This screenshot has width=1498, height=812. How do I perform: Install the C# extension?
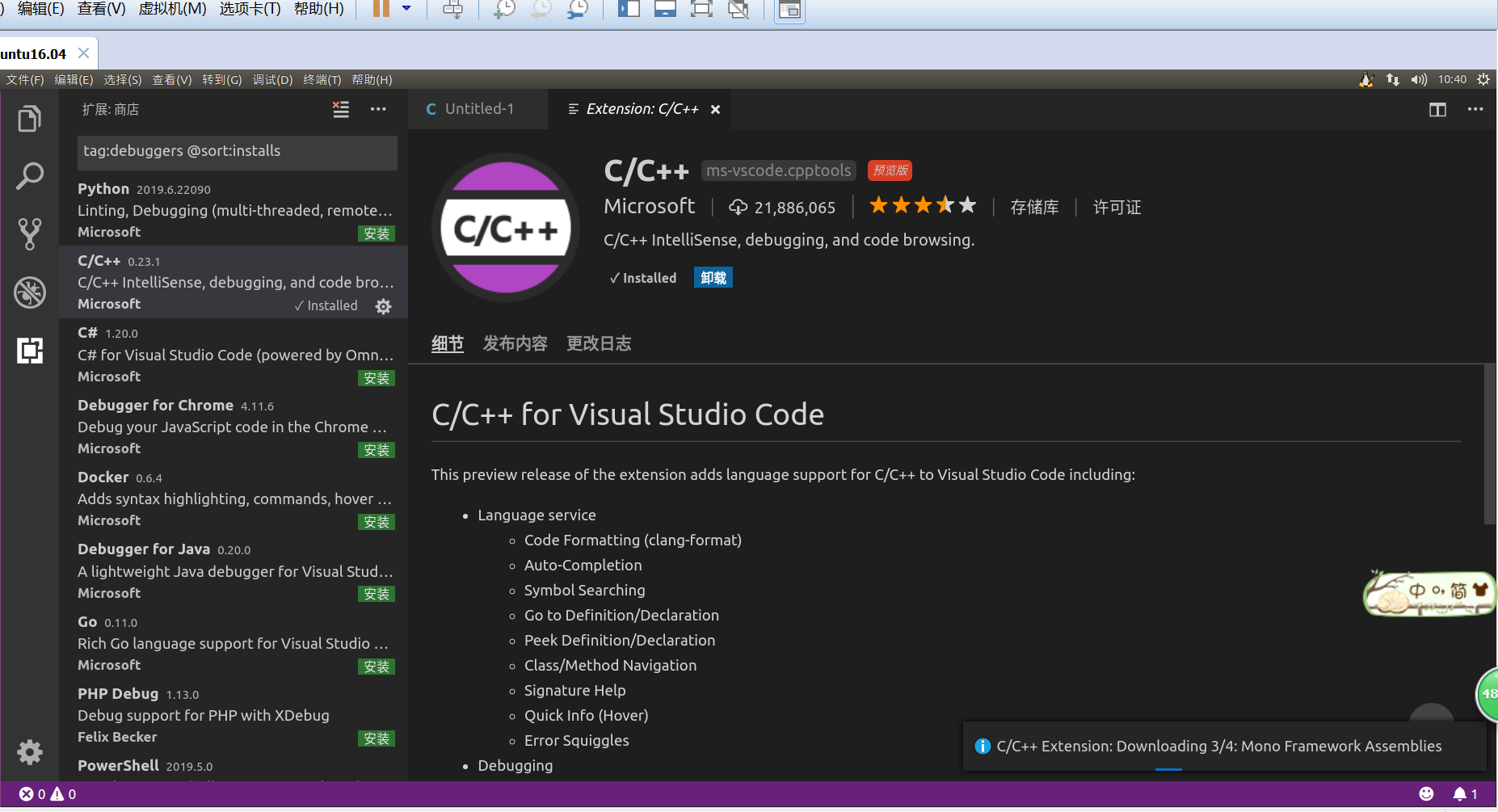377,378
